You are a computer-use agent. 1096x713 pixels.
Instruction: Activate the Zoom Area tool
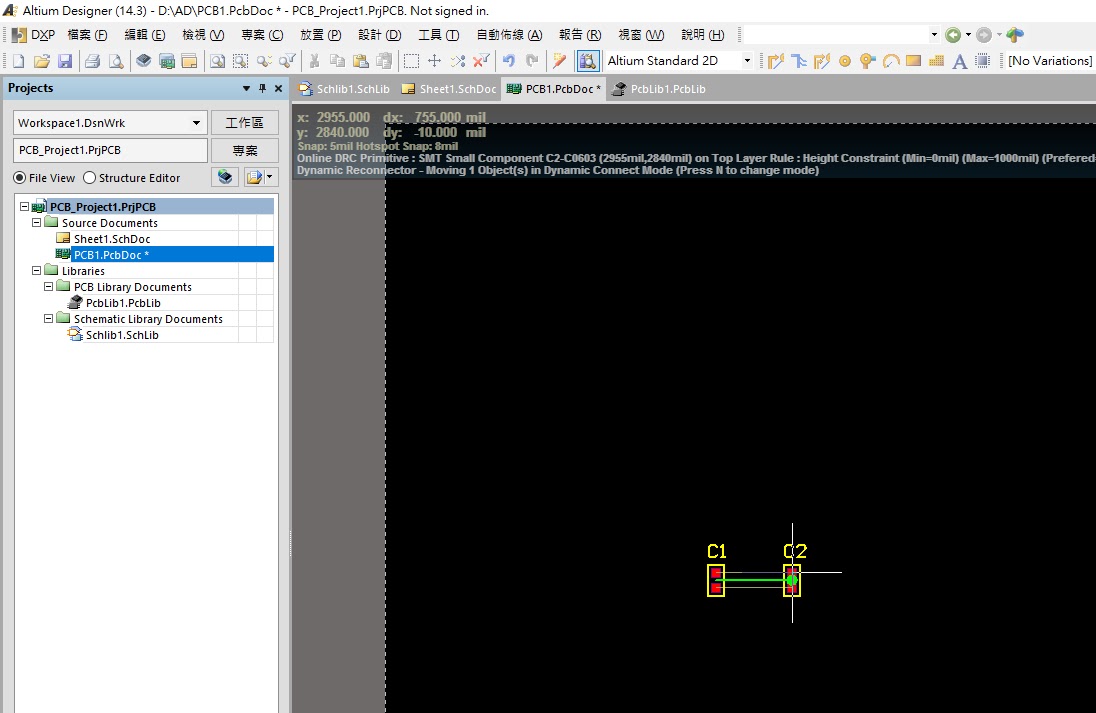240,61
